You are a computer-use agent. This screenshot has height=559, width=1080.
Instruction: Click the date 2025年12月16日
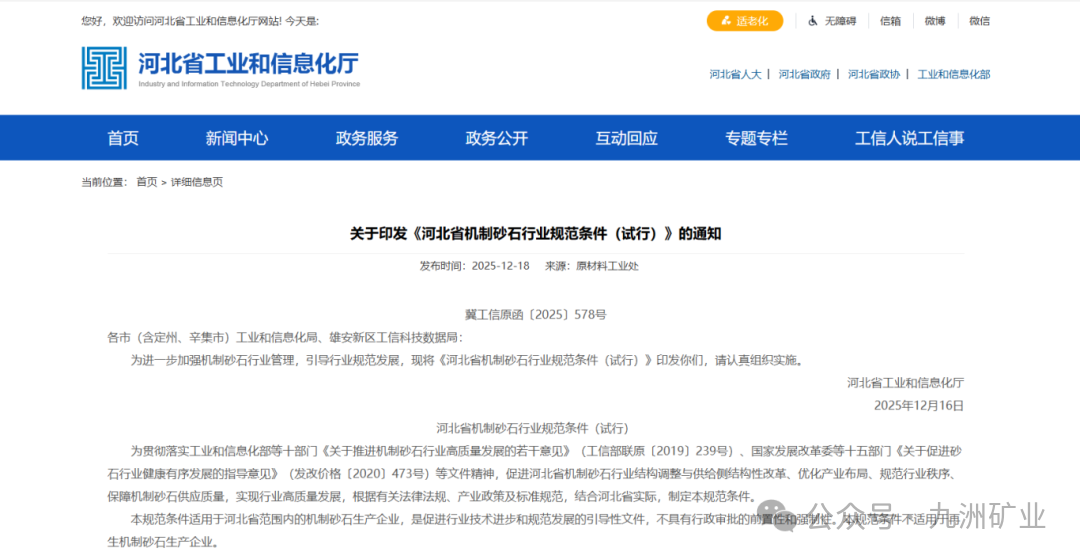919,405
